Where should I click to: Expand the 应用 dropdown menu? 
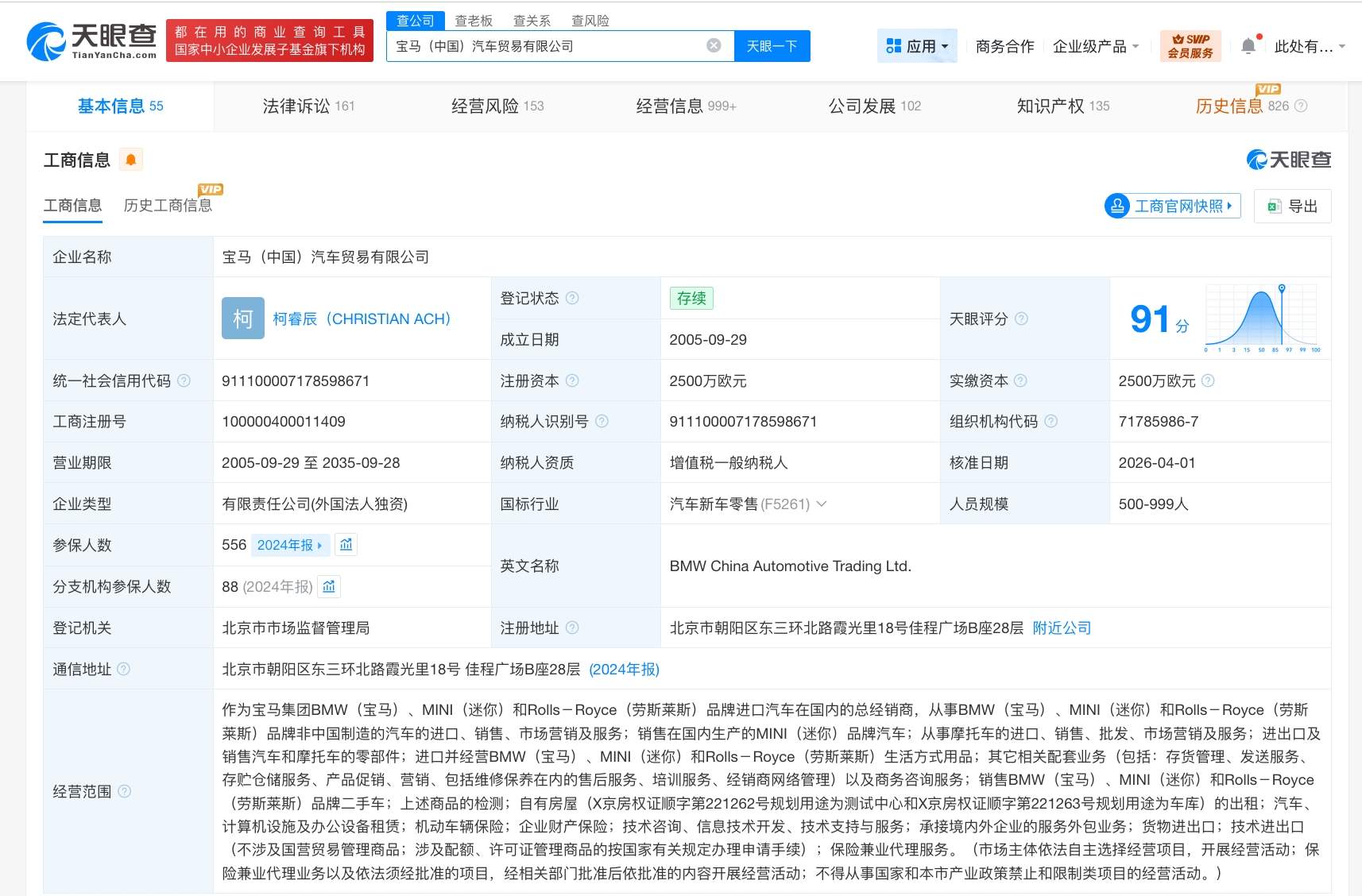(x=917, y=46)
